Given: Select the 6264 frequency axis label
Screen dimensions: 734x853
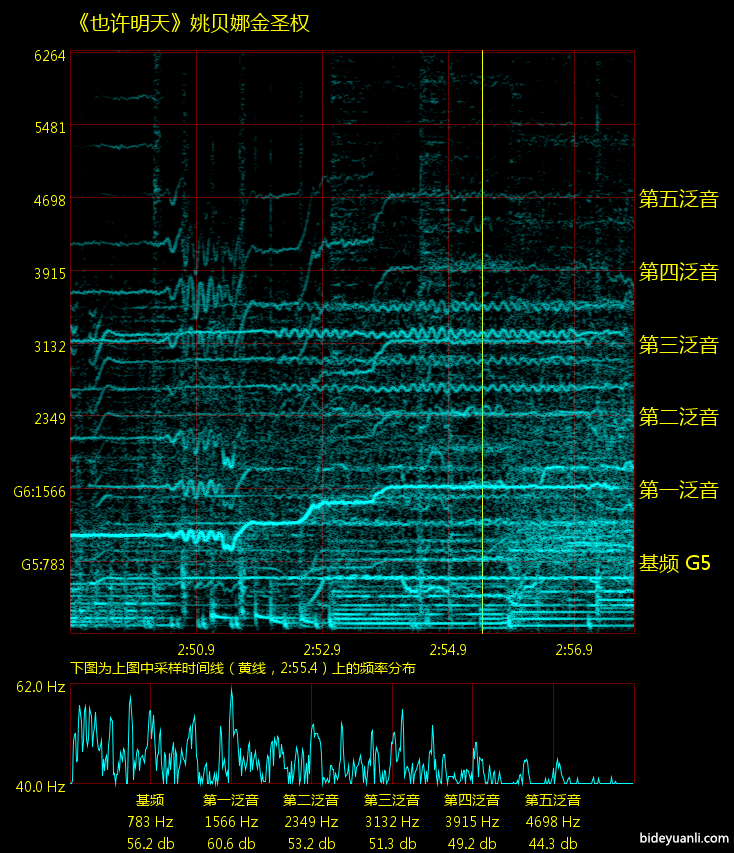Looking at the screenshot, I should (49, 56).
